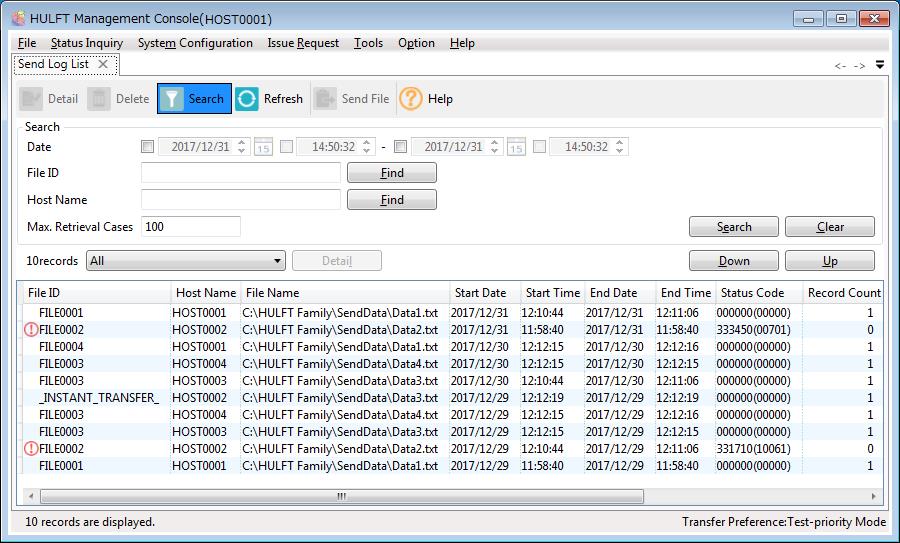900x543 pixels.
Task: Select FILE0001 row dated 2017/12/29
Action: click(x=452, y=466)
